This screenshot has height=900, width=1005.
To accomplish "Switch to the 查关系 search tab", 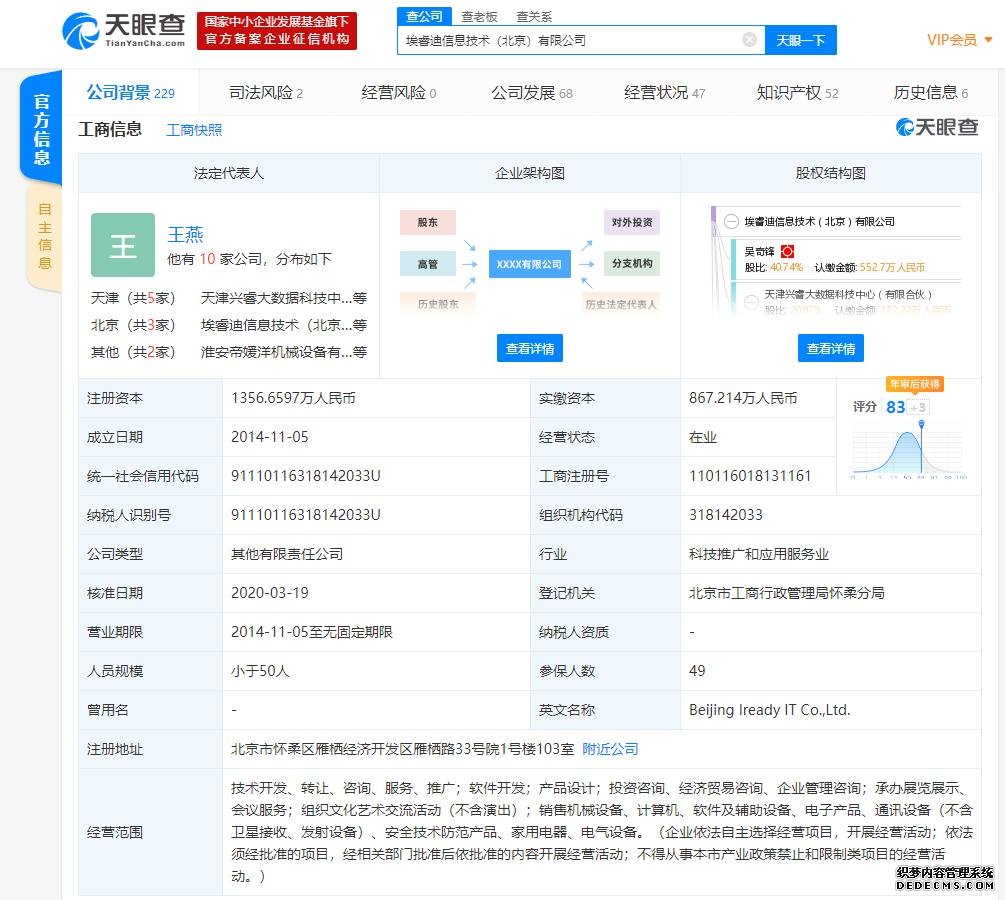I will [x=534, y=17].
